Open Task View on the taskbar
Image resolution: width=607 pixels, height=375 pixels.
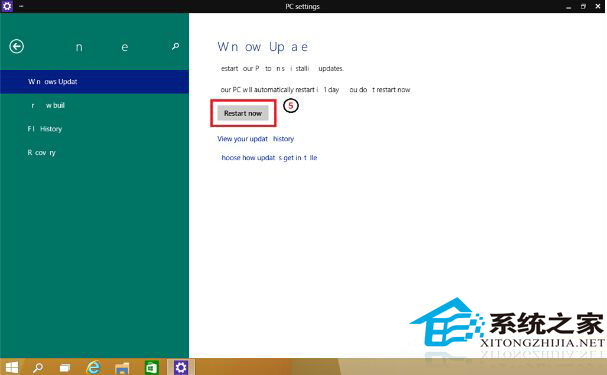(65, 367)
